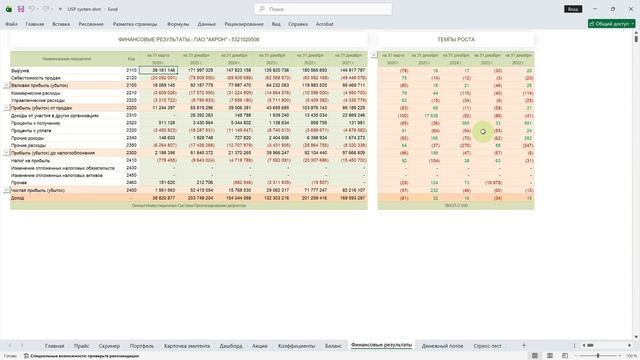
Task: Collapse the Прибыль (убыток) от продаж row group
Action: [x=7, y=108]
